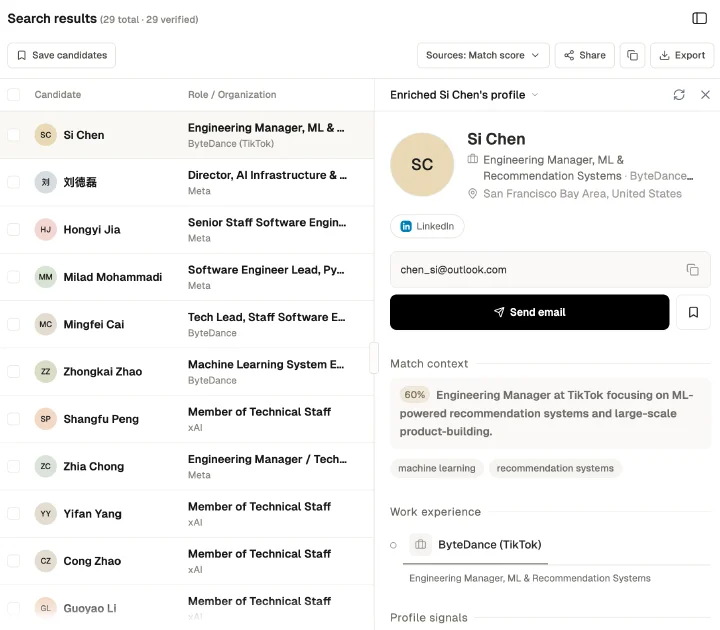The width and height of the screenshot is (720, 630).
Task: Click Senior Staff Software Engin... role text
Action: [267, 222]
